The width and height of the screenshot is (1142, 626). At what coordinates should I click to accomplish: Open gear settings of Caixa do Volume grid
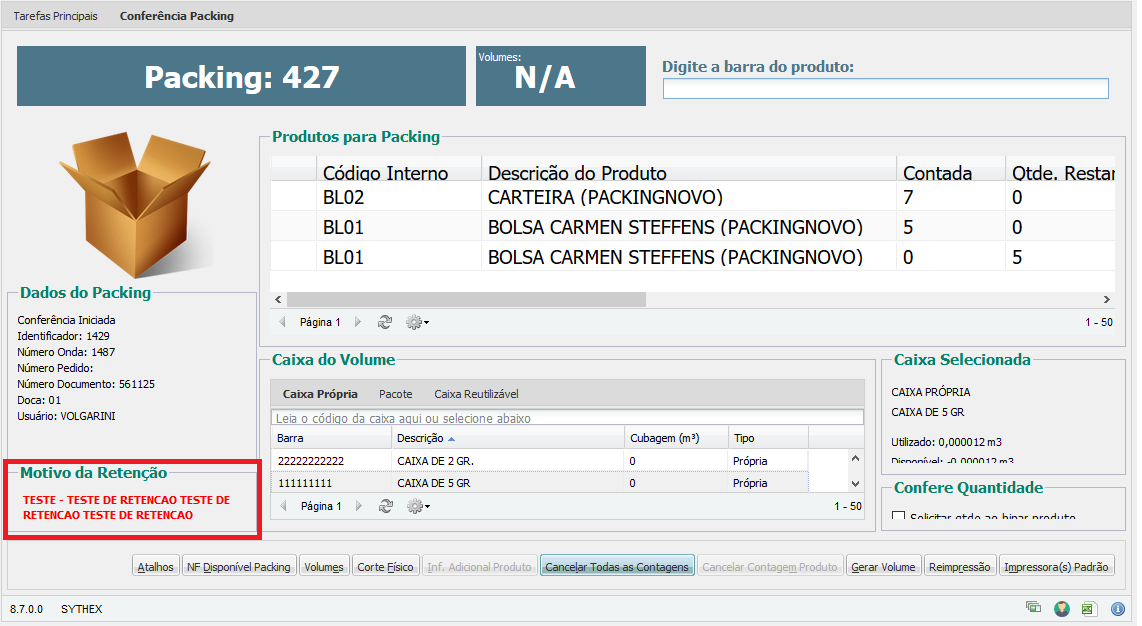click(x=417, y=506)
